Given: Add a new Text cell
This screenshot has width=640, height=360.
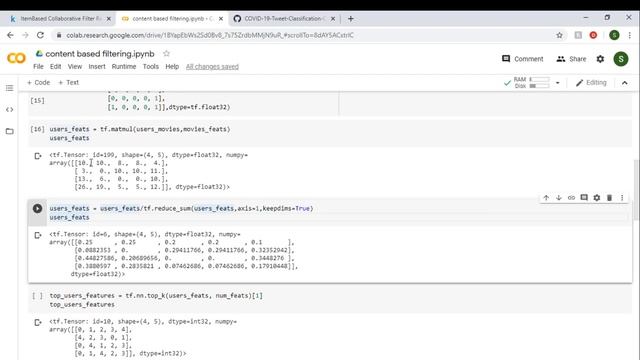Looking at the screenshot, I should (69, 82).
